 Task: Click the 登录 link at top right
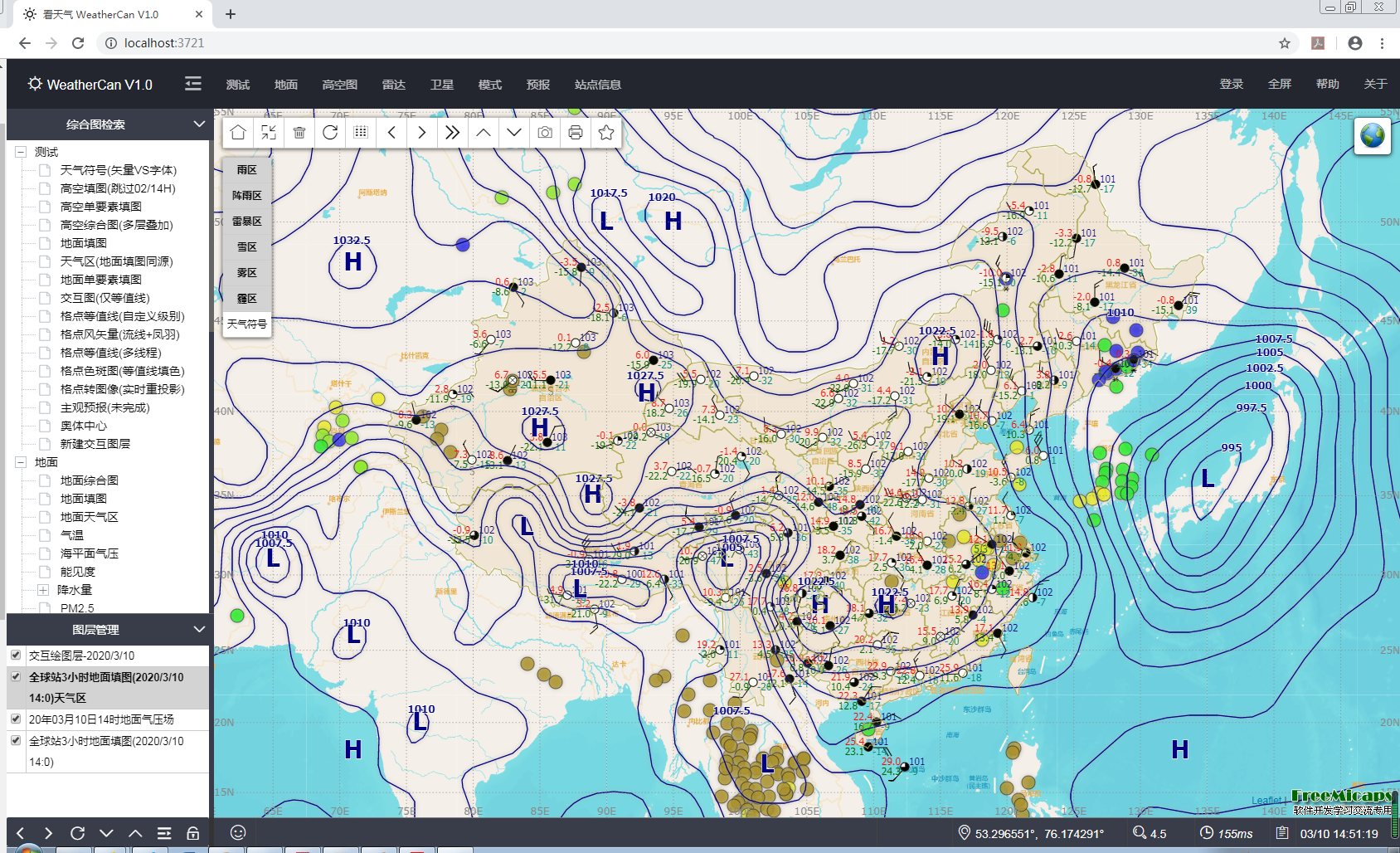pyautogui.click(x=1231, y=84)
